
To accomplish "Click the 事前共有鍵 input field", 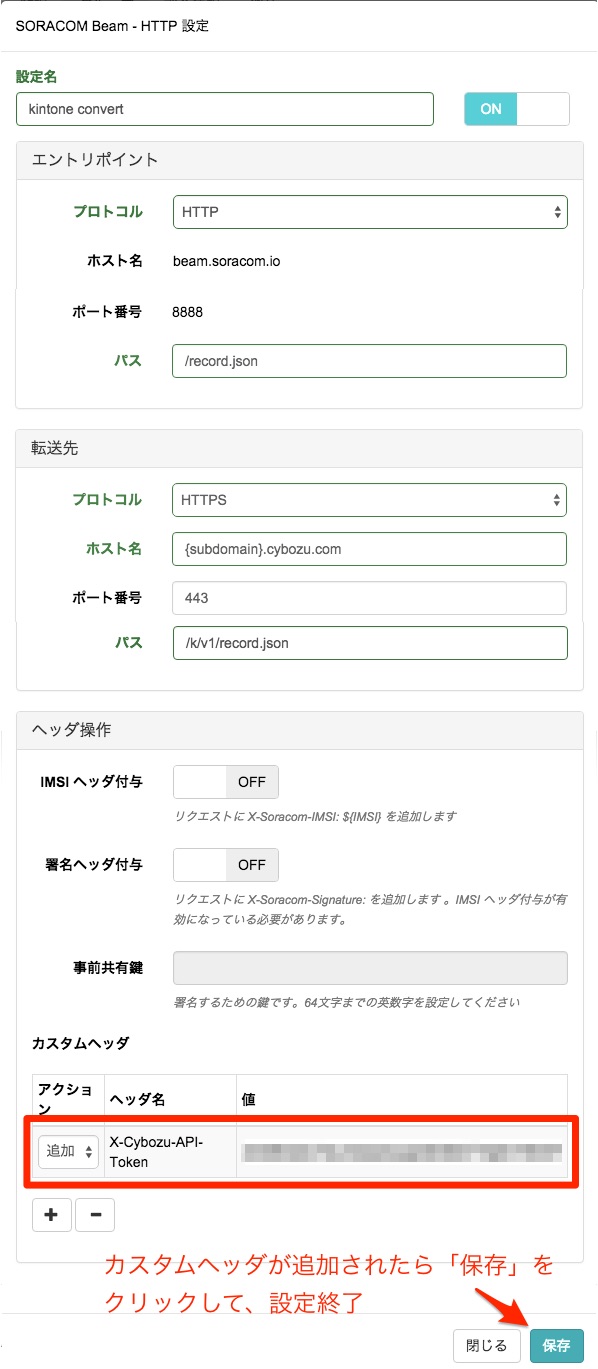I will pyautogui.click(x=370, y=968).
